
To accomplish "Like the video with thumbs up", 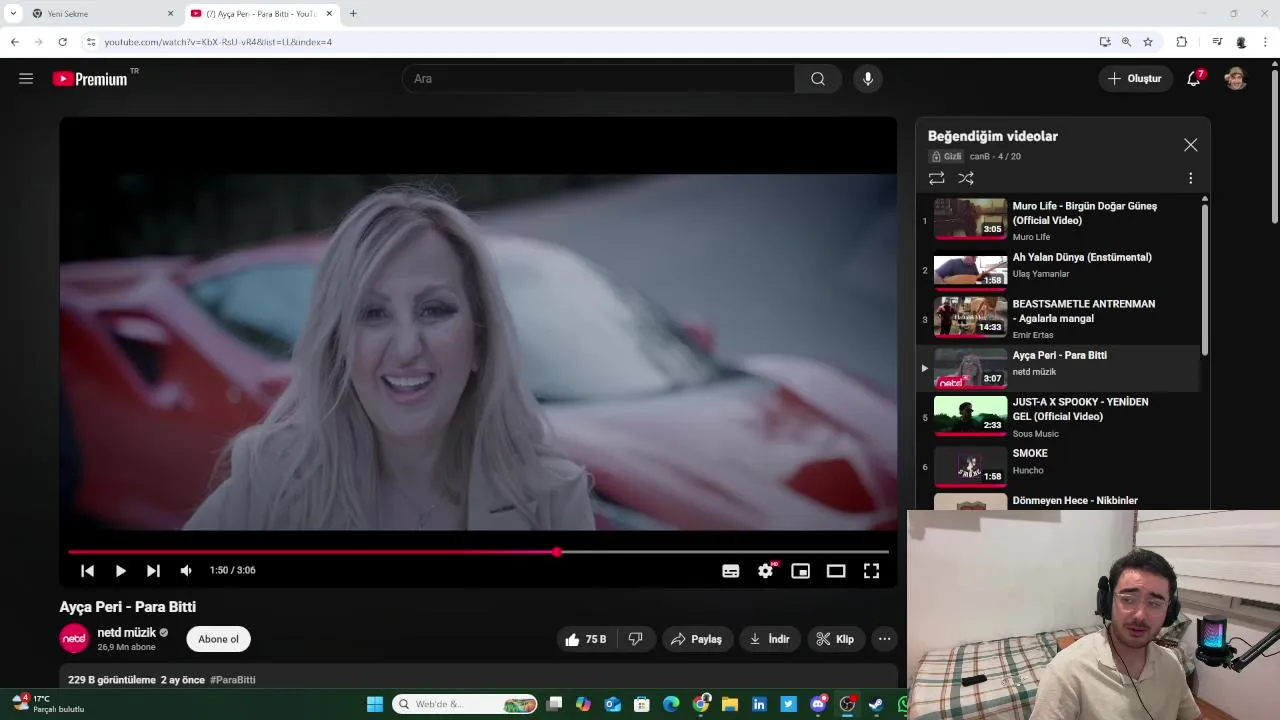I will [x=586, y=639].
